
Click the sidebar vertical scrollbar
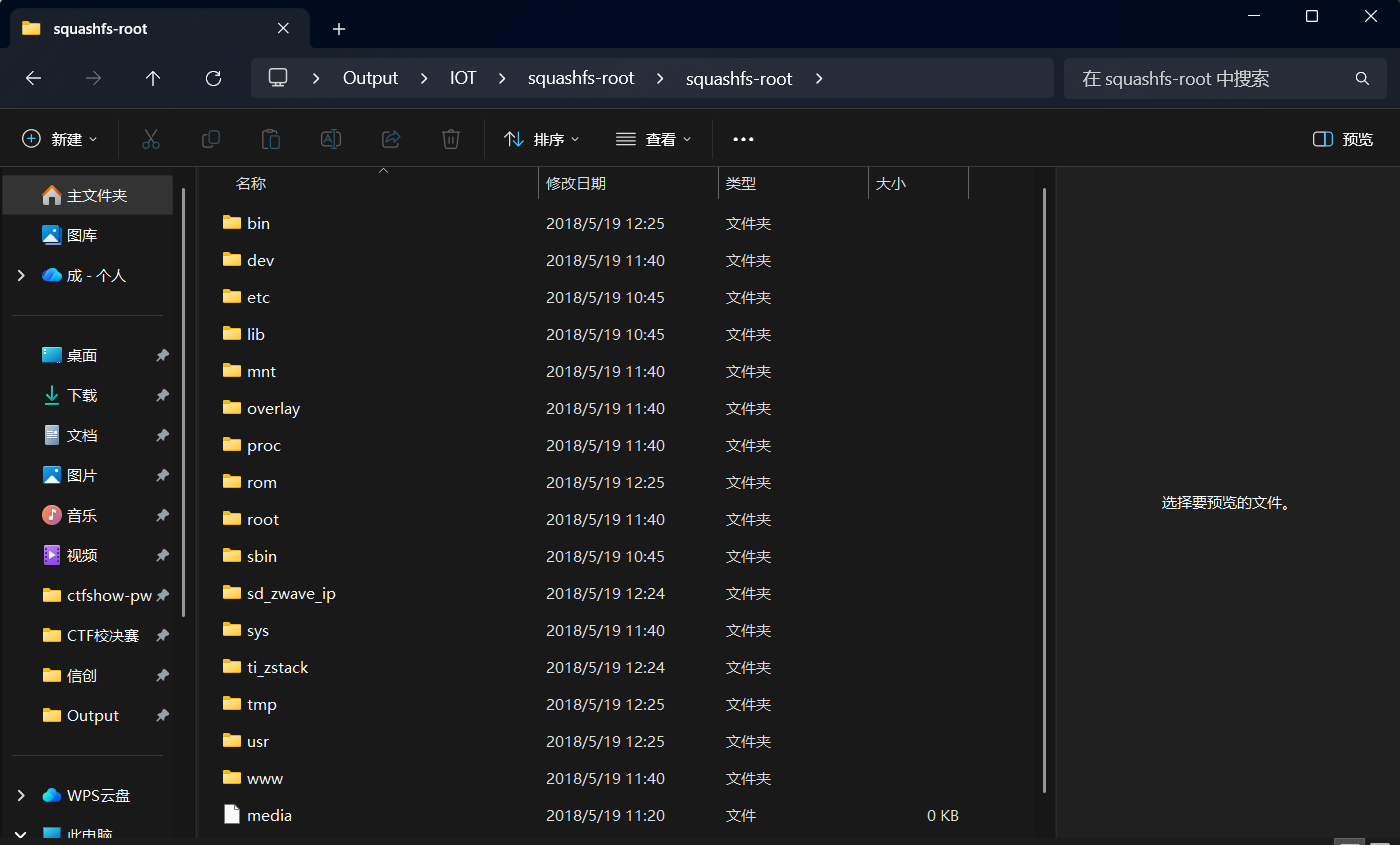click(x=184, y=401)
